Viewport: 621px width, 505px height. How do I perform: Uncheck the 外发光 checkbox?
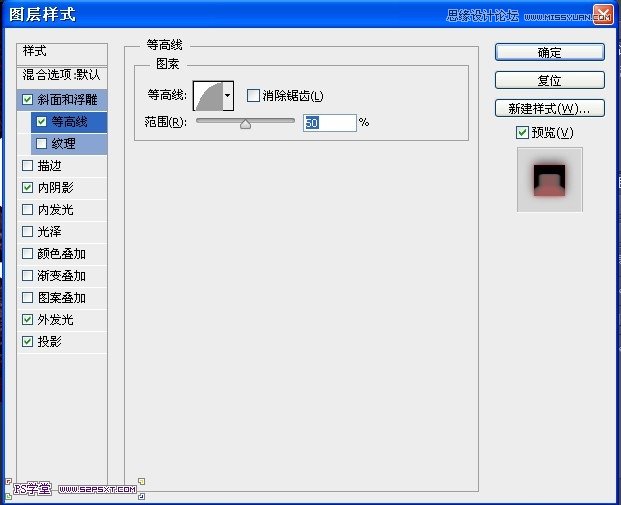[27, 319]
